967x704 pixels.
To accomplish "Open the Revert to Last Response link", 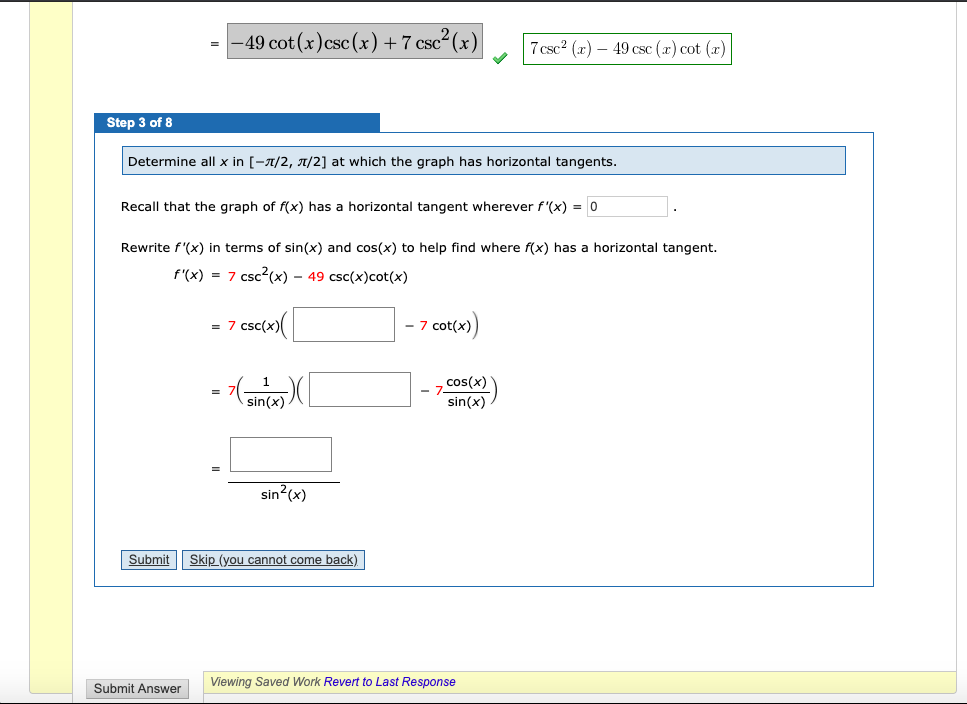I will coord(392,681).
